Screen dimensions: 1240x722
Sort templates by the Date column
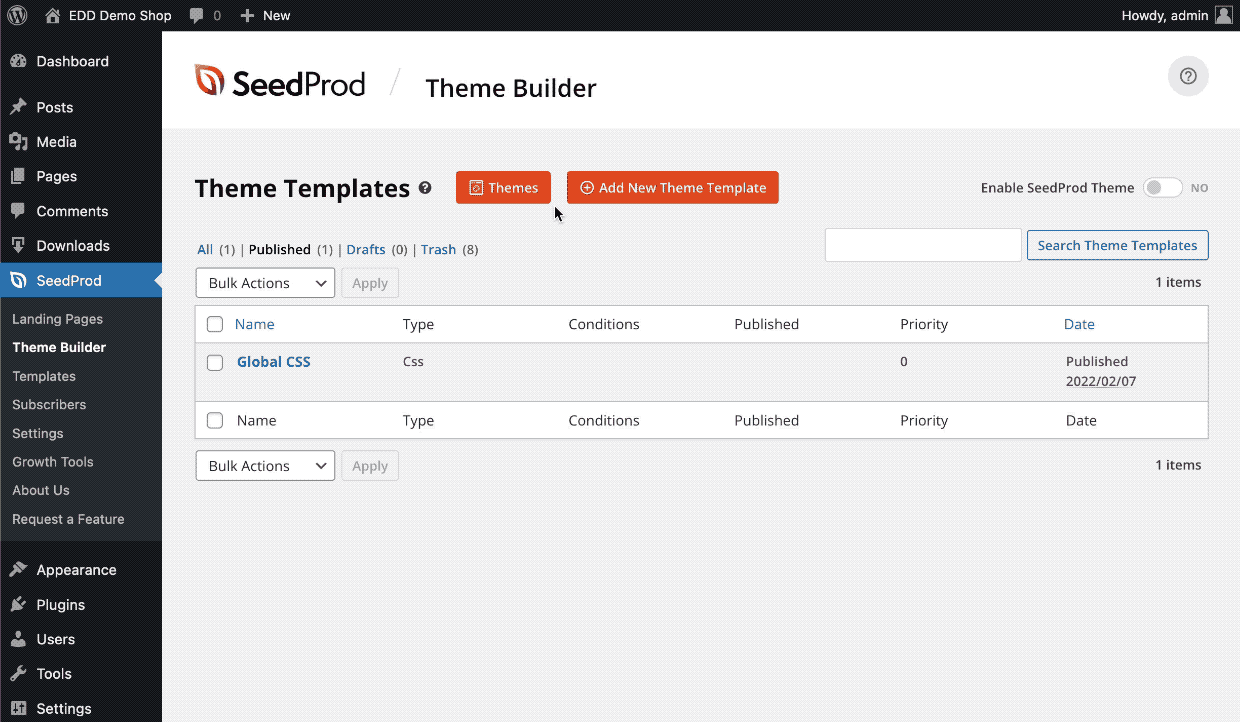click(1079, 324)
